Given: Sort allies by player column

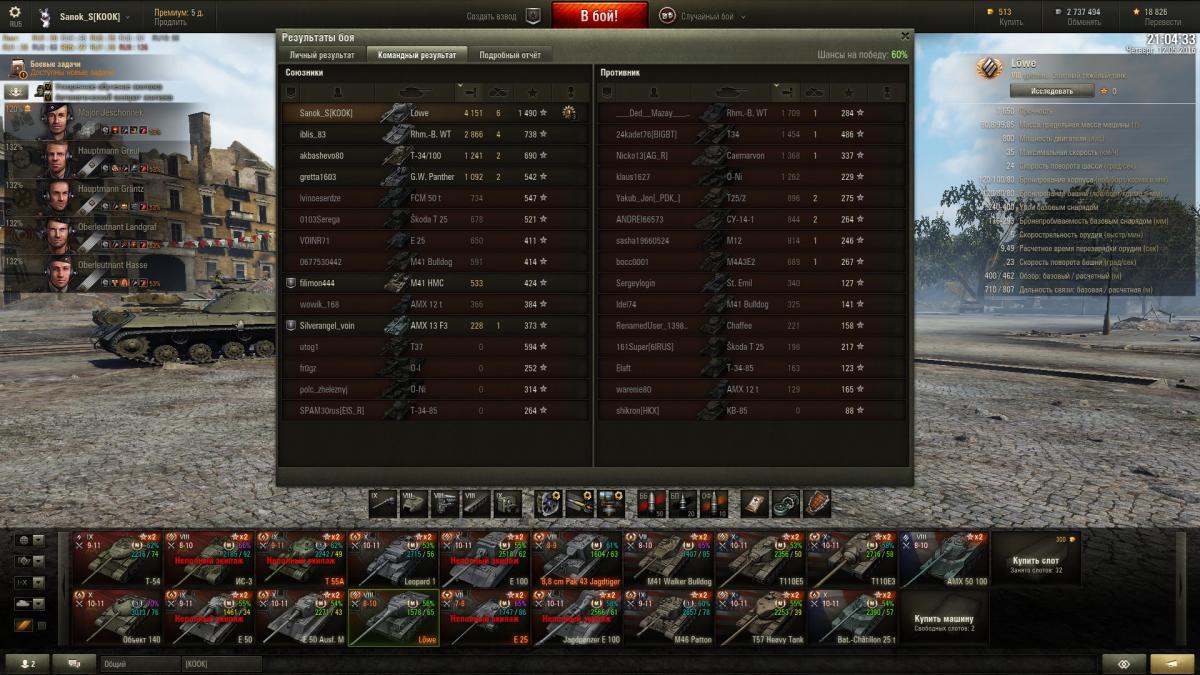Looking at the screenshot, I should pos(336,92).
